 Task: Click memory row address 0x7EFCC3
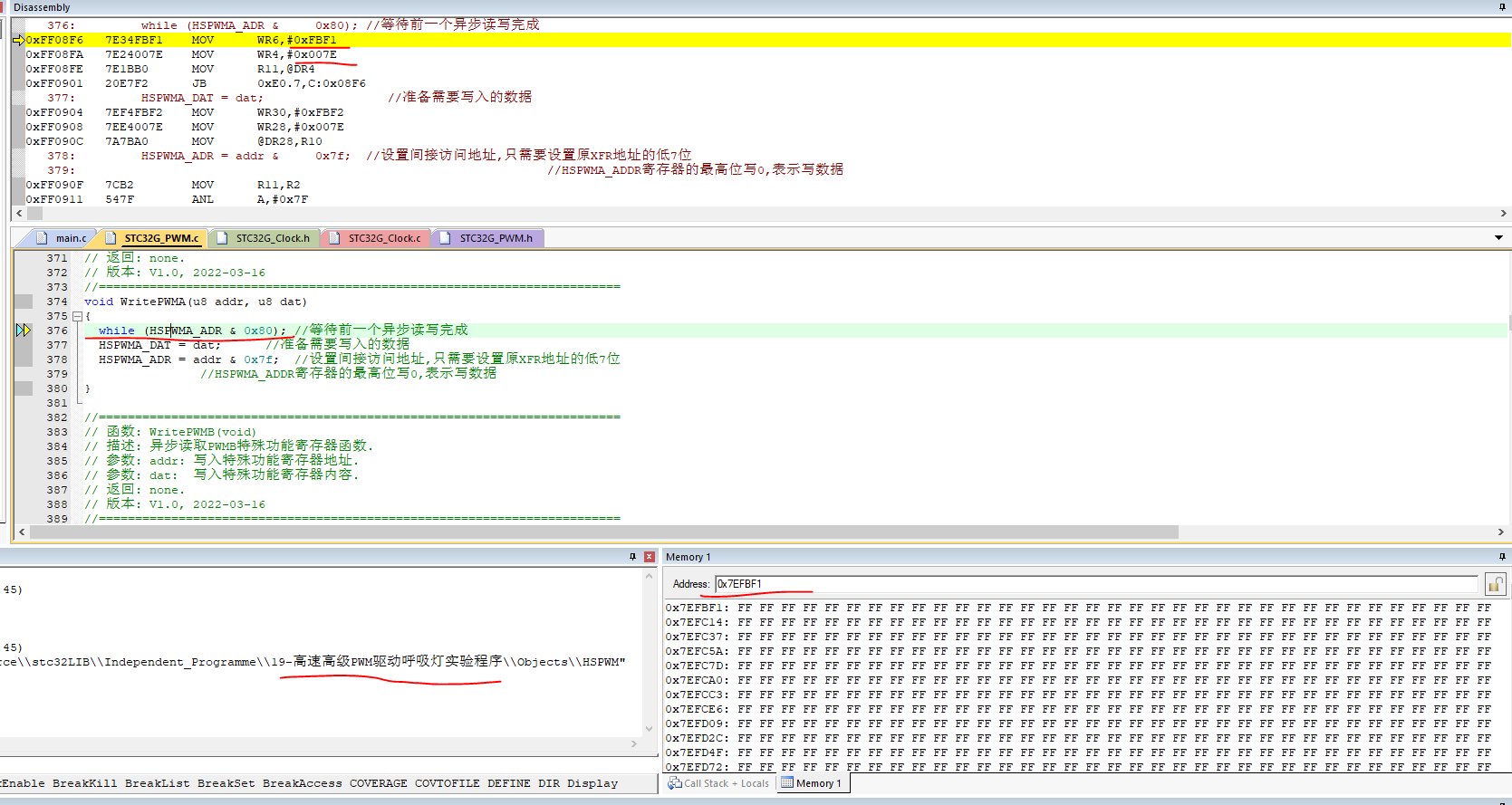pyautogui.click(x=697, y=695)
